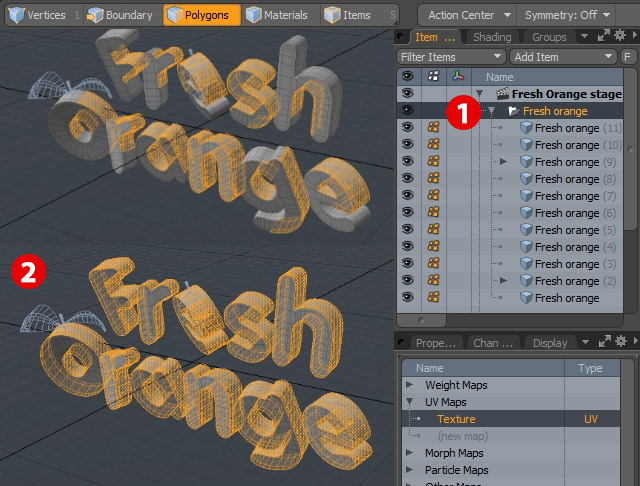
Task: Switch to Items selection mode
Action: [x=359, y=15]
